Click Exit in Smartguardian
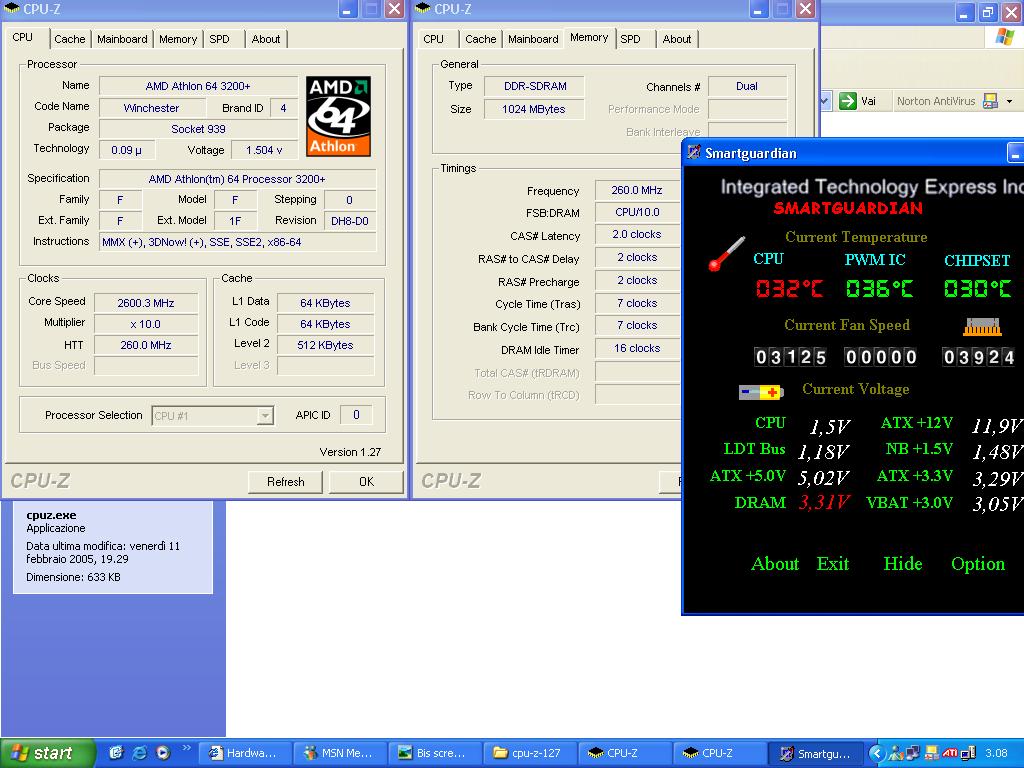The image size is (1024, 768). [833, 564]
